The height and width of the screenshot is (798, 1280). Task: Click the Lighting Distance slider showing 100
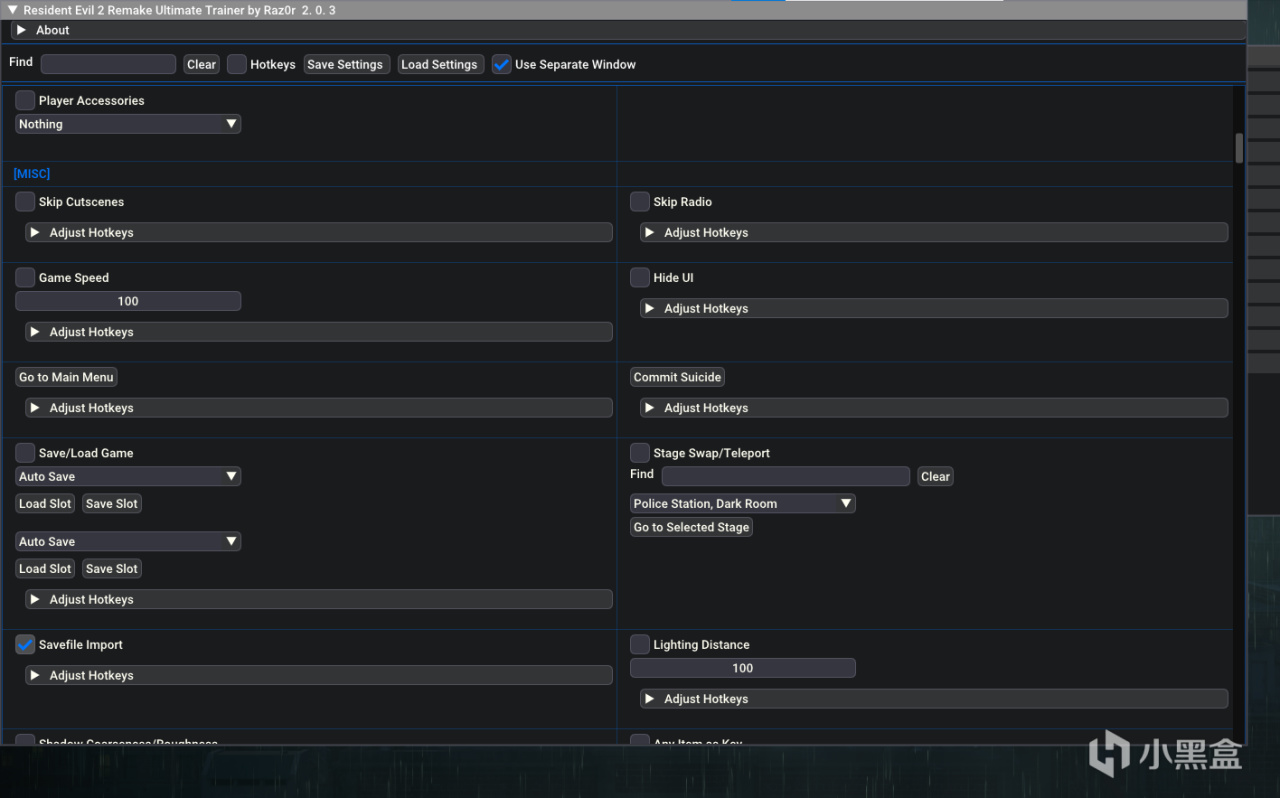pyautogui.click(x=743, y=668)
